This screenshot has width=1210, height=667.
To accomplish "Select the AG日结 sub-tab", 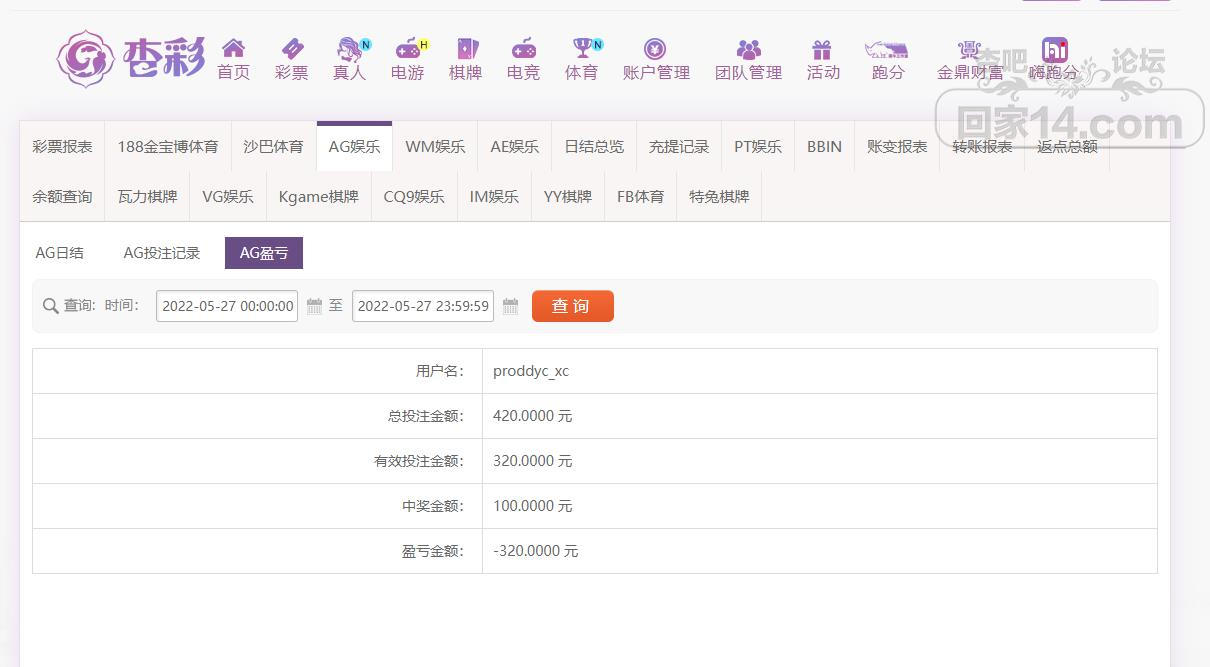I will [x=60, y=253].
